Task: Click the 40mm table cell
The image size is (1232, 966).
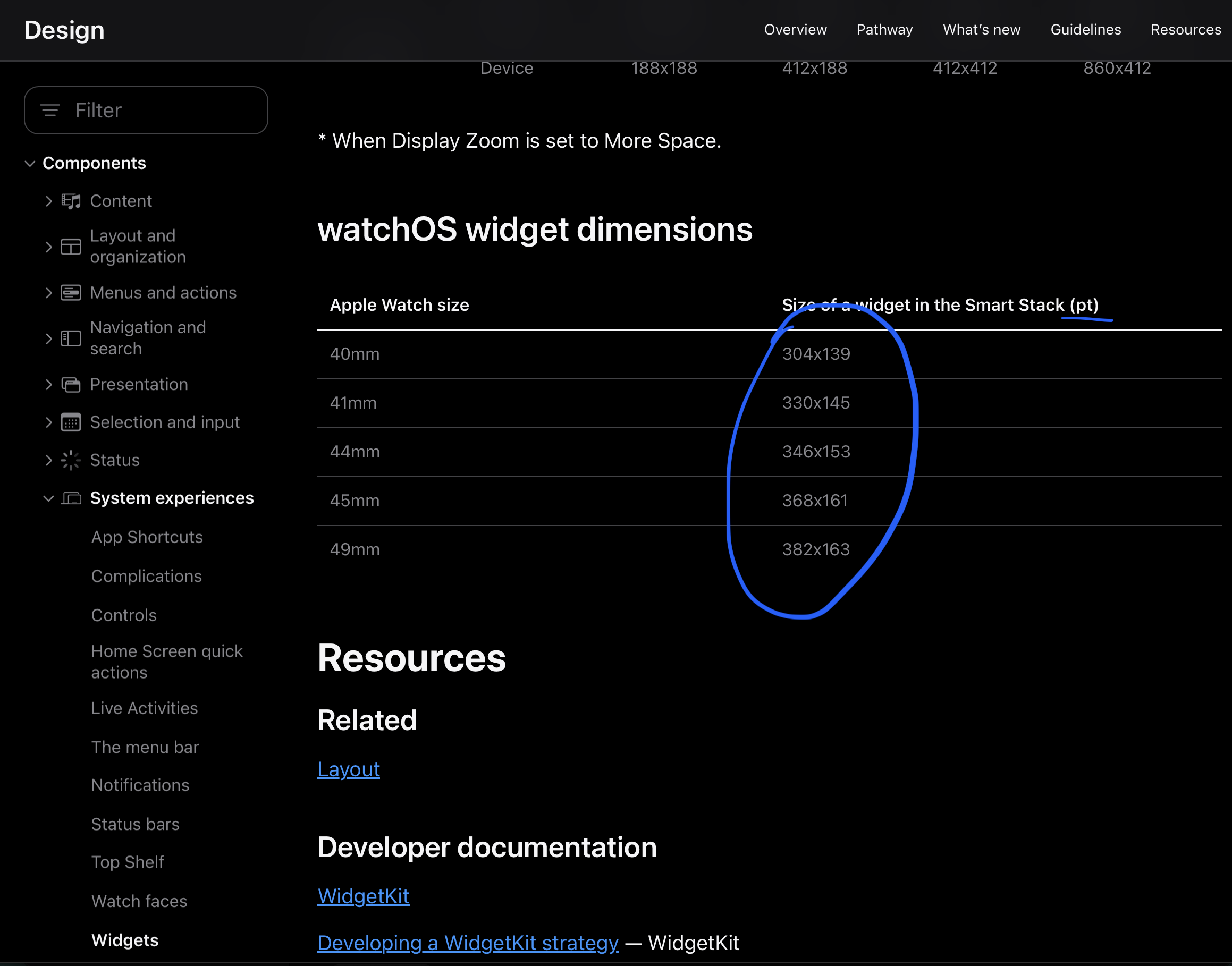Action: [x=355, y=354]
